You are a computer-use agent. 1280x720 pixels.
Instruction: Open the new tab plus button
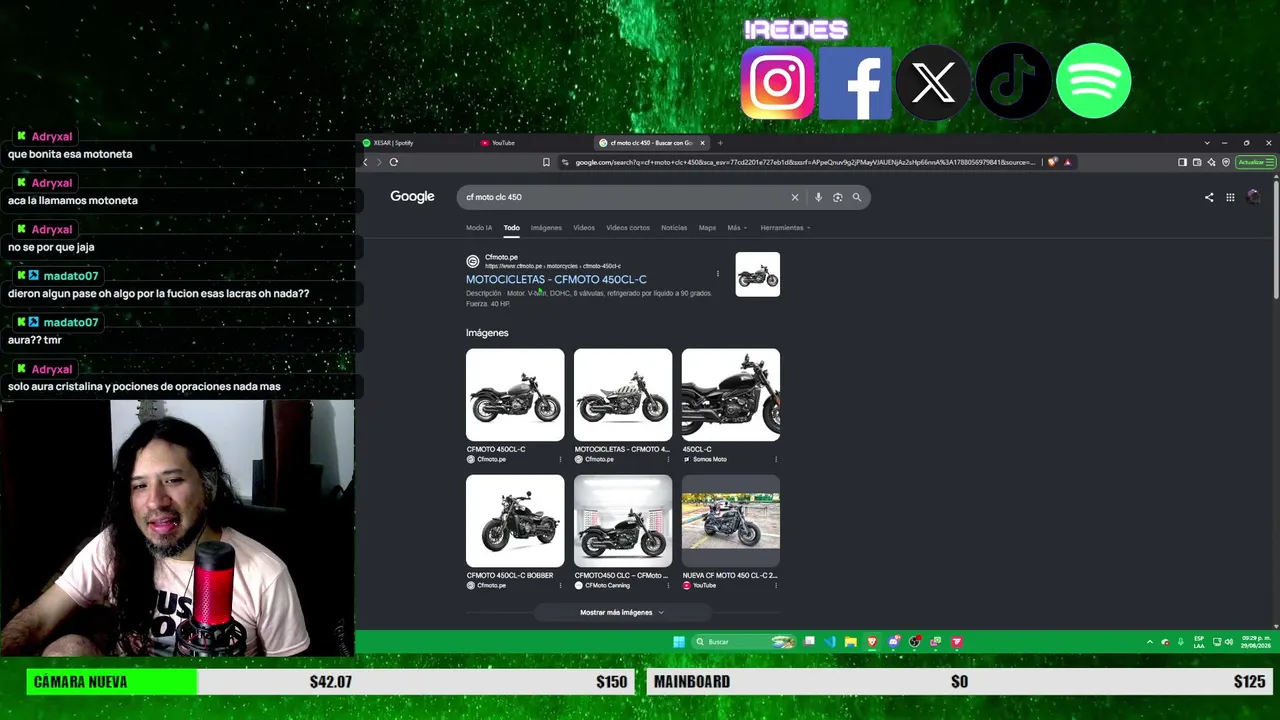(720, 143)
